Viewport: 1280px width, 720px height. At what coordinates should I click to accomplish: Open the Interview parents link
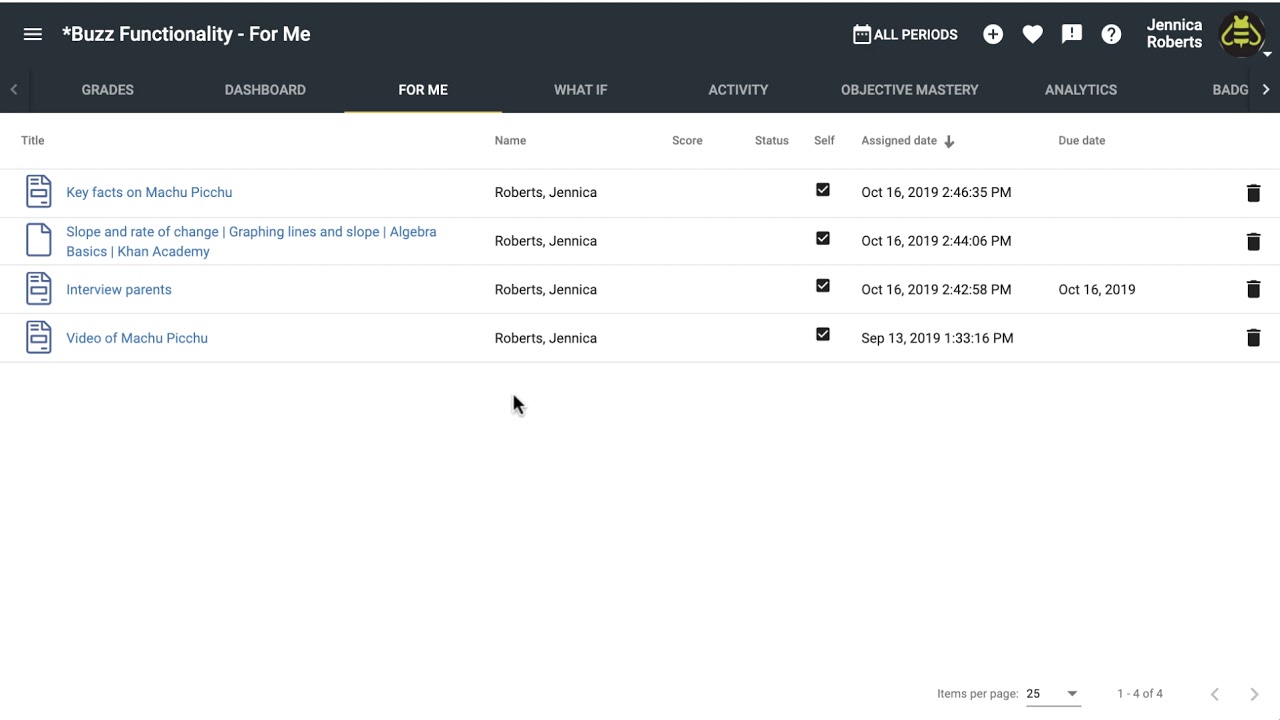pyautogui.click(x=119, y=289)
